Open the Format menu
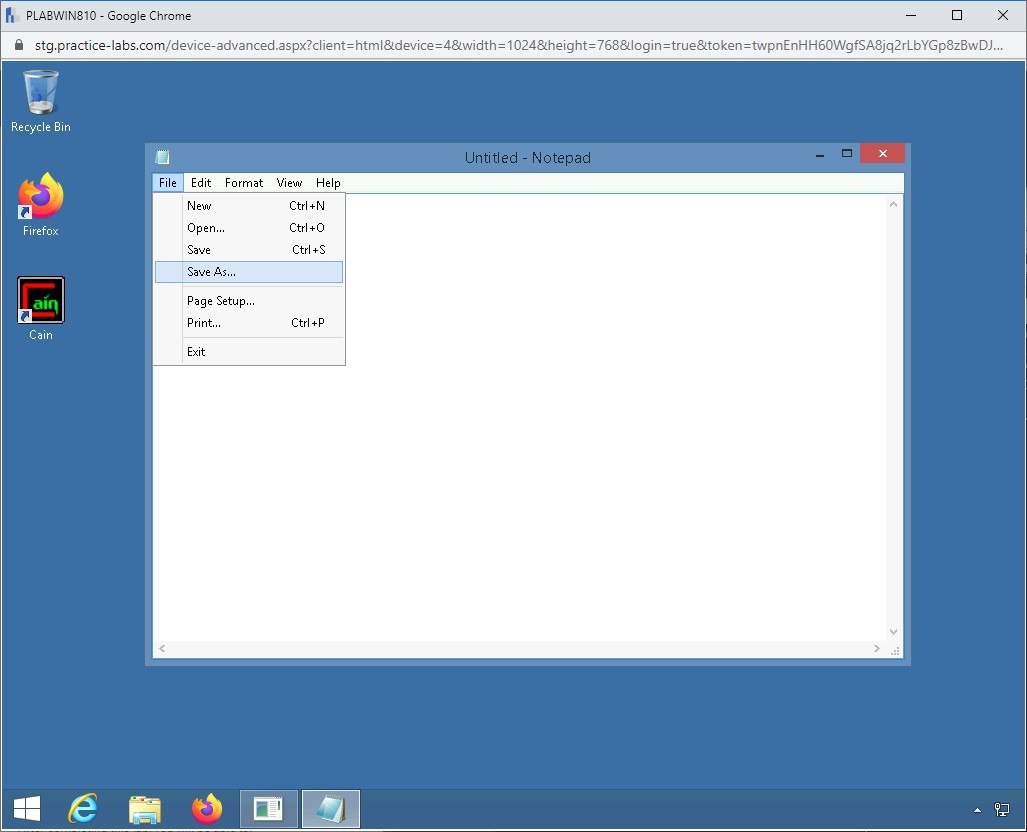1027x832 pixels. point(244,183)
